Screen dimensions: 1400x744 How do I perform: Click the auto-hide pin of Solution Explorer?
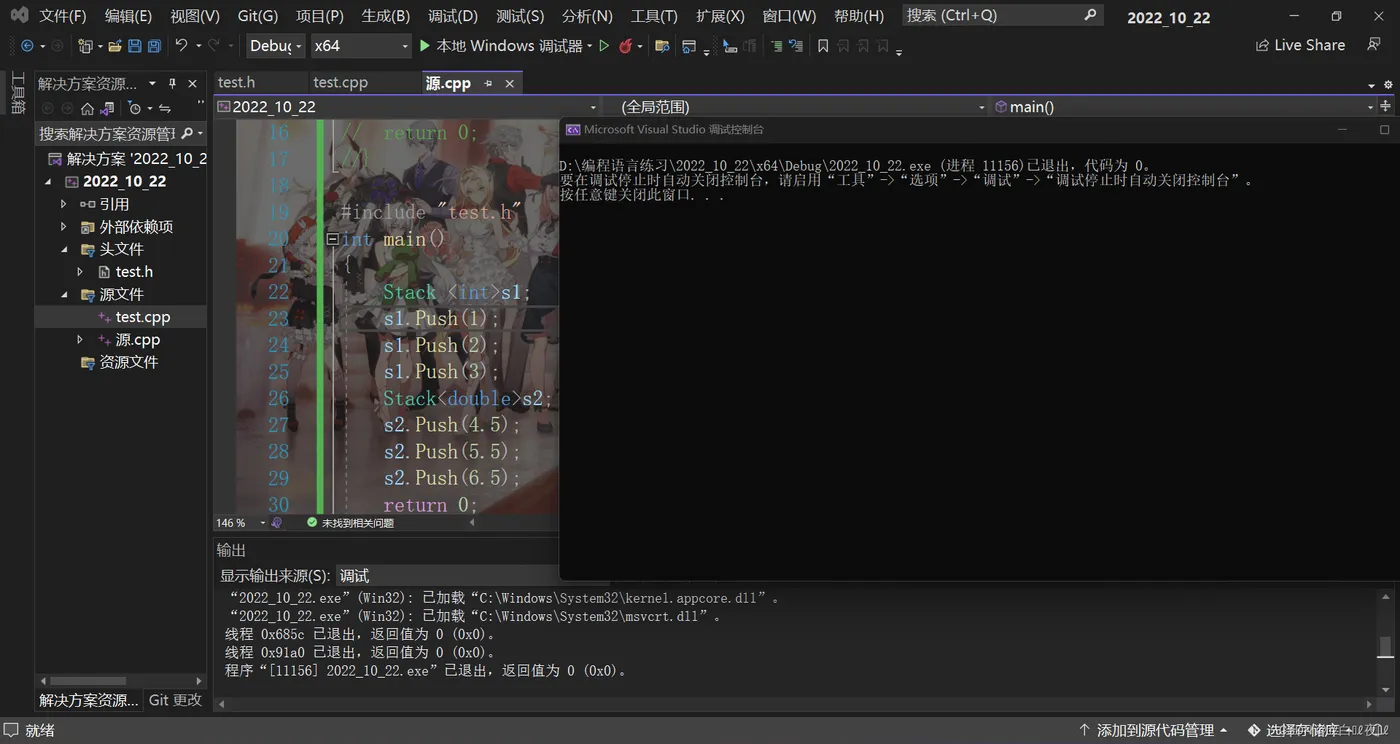172,83
